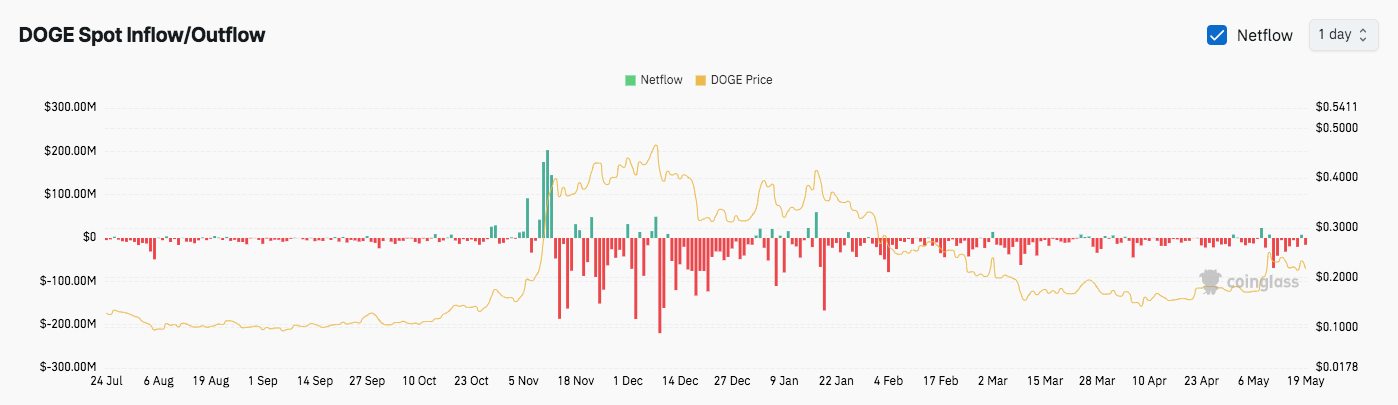Click the 10 Apr date label
The height and width of the screenshot is (405, 1398).
tap(1150, 381)
